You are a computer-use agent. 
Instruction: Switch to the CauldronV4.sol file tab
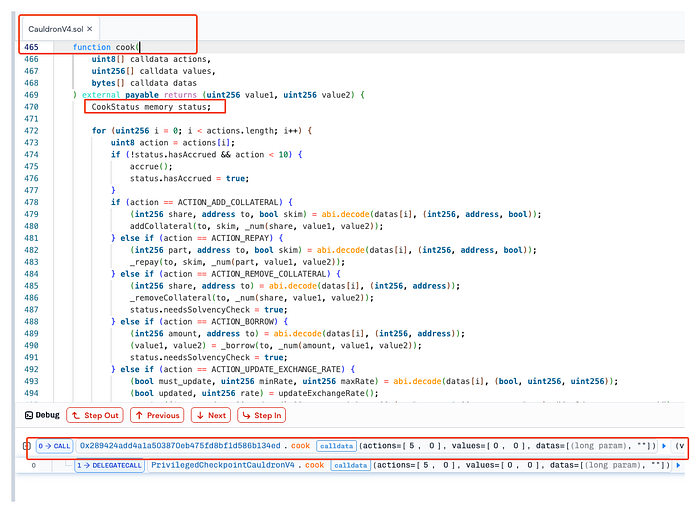tap(55, 30)
